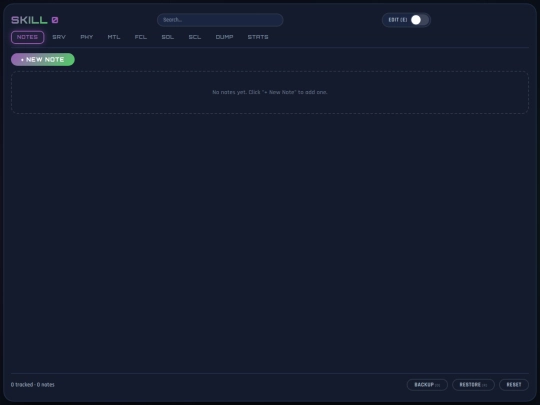This screenshot has width=540, height=405.
Task: Open the DUMP tab
Action: [x=225, y=37]
